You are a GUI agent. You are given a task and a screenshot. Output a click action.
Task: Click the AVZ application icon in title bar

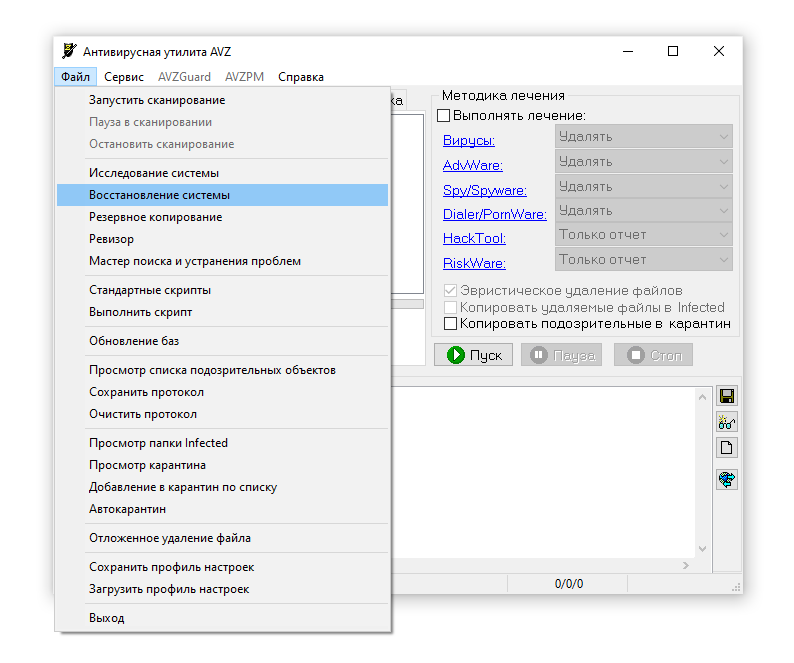coord(69,51)
